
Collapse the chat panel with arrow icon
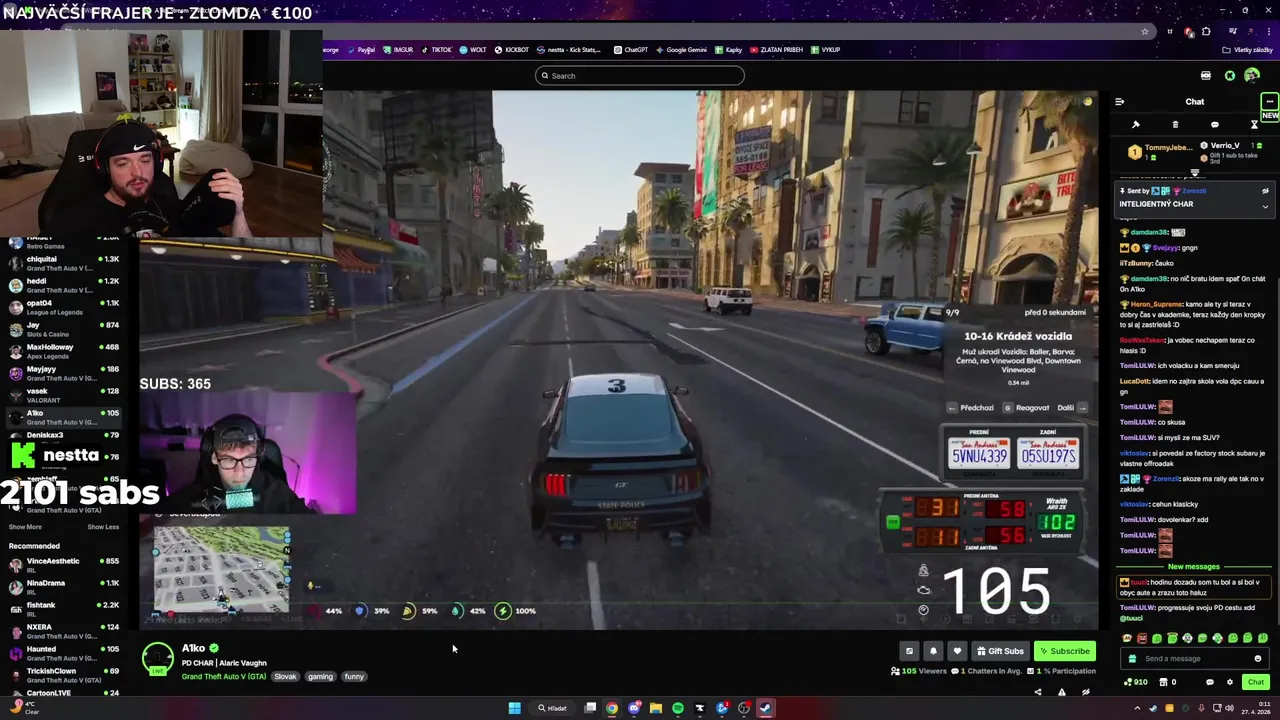1119,102
